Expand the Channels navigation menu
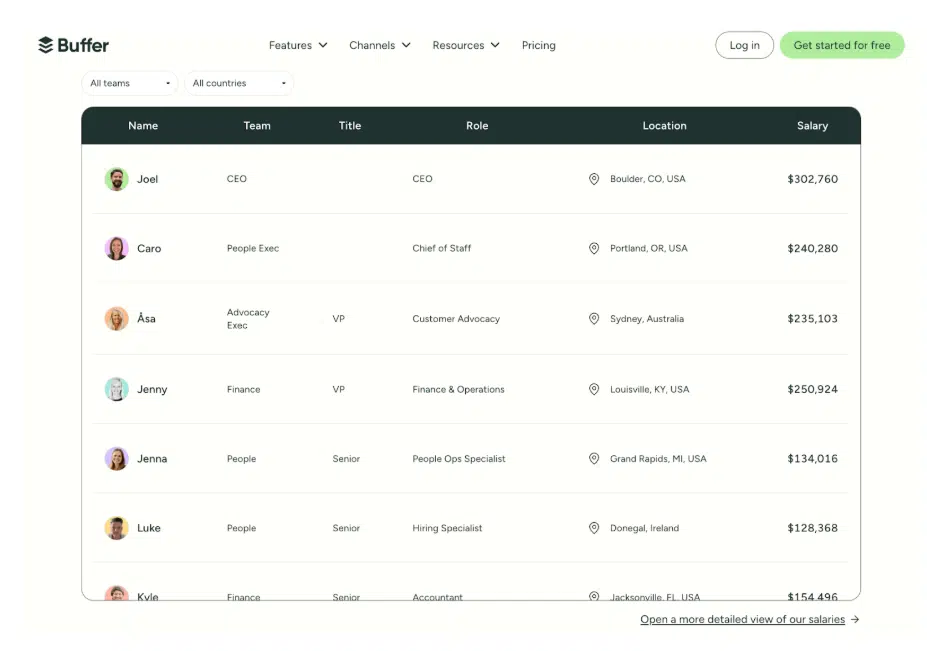Viewport: 927px width, 651px height. click(380, 45)
